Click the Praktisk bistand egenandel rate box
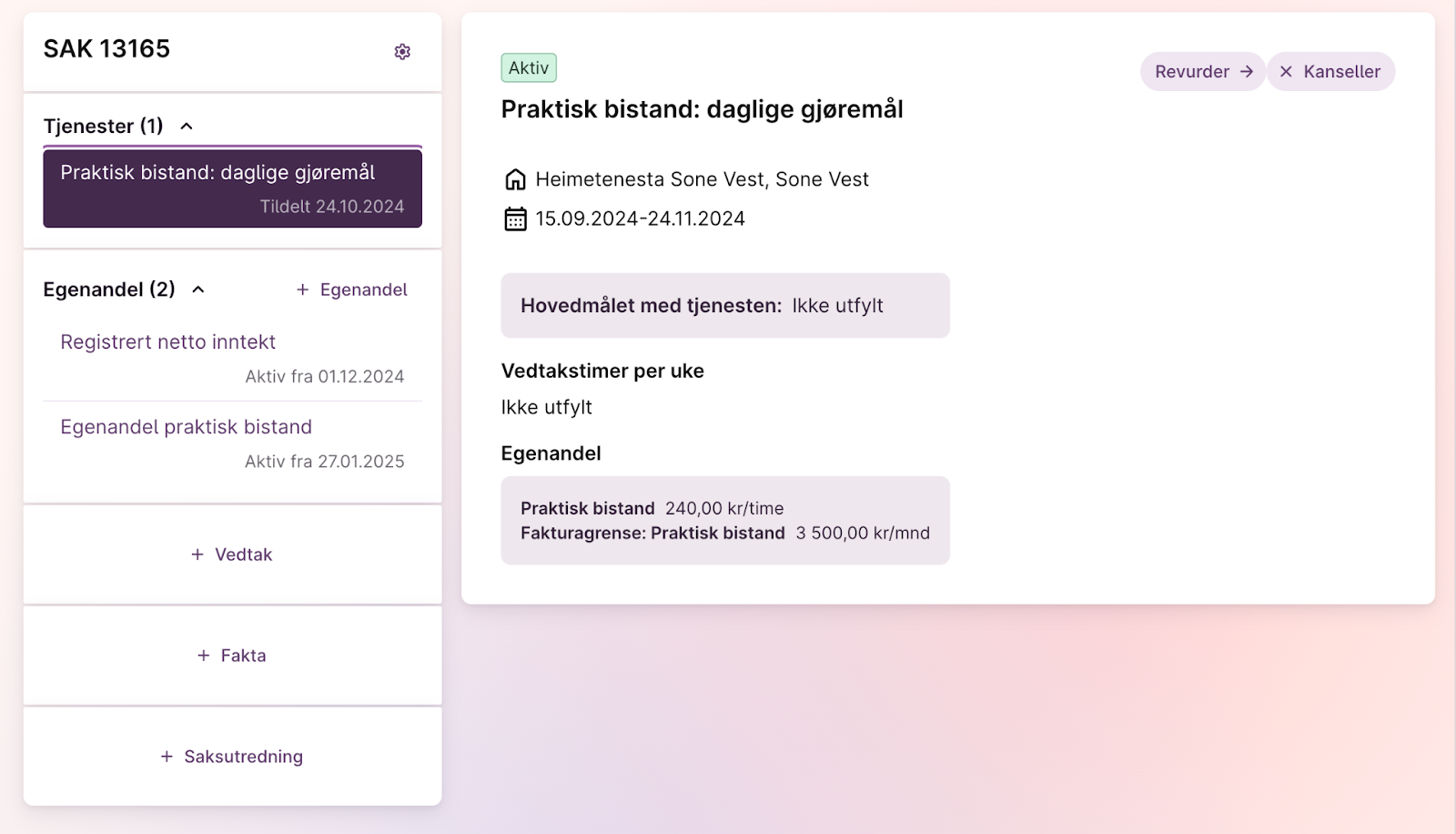 pos(724,521)
